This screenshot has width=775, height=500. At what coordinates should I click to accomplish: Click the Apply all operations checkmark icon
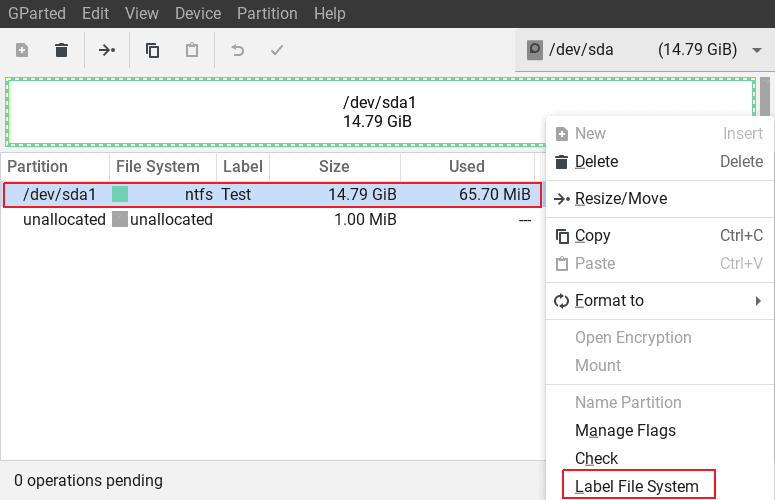pyautogui.click(x=277, y=50)
